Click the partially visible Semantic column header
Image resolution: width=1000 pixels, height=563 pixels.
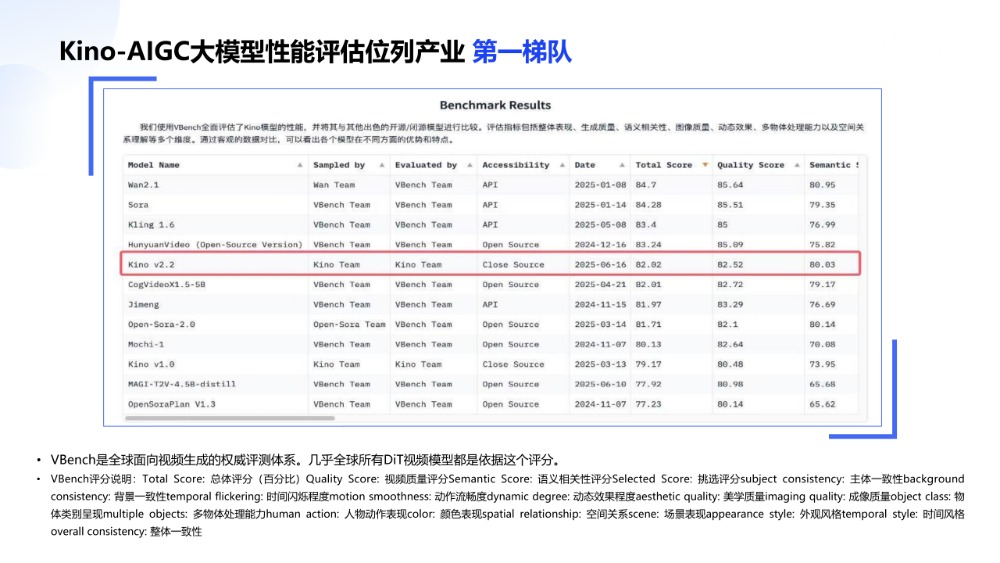pyautogui.click(x=834, y=165)
